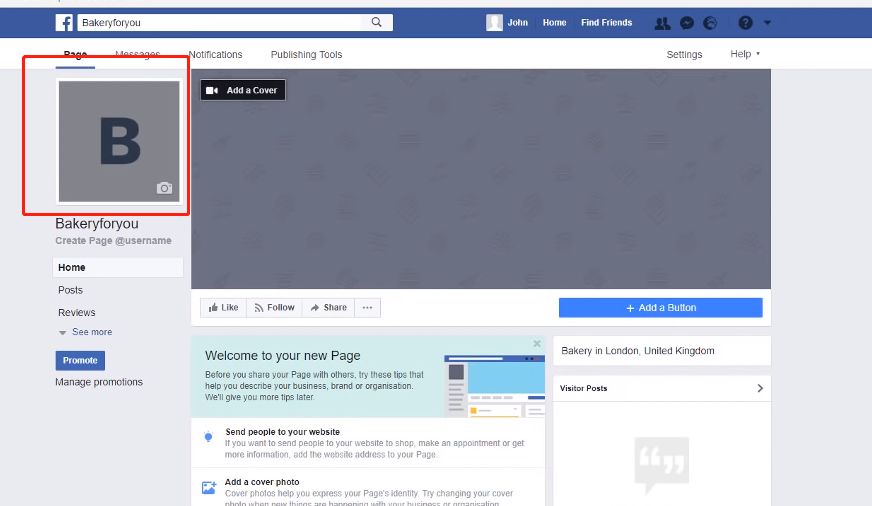
Task: Click the help question mark icon
Action: [x=745, y=23]
